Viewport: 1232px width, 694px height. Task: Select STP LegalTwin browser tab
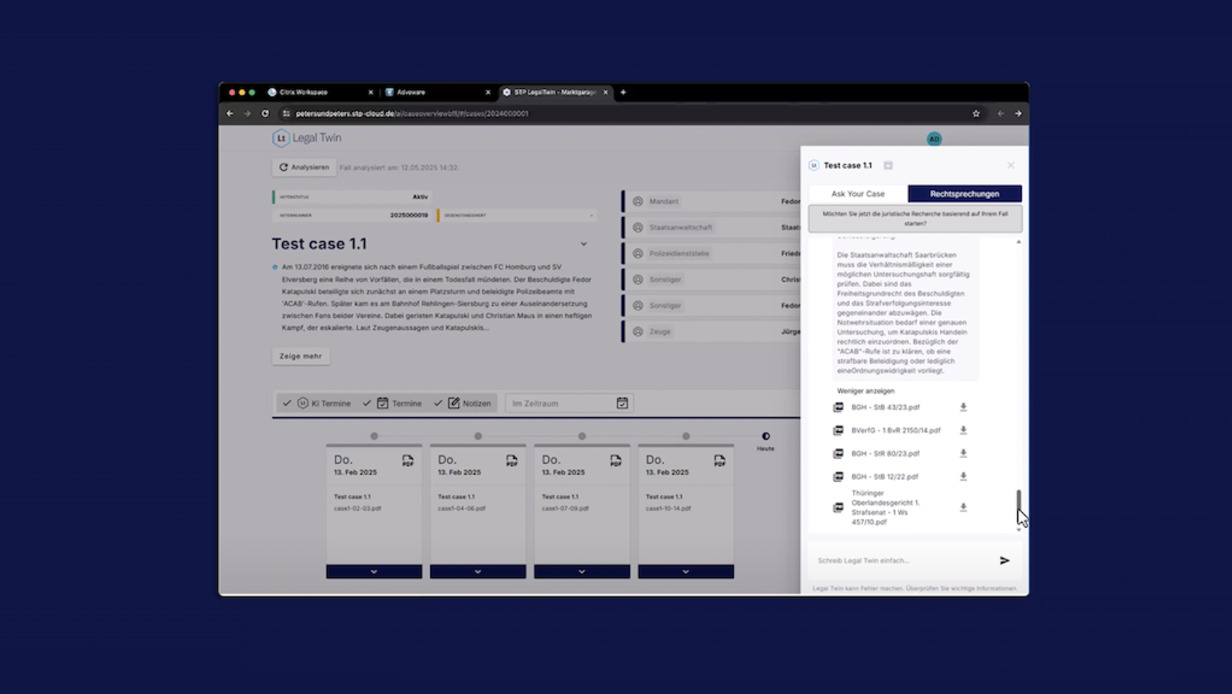pos(554,92)
